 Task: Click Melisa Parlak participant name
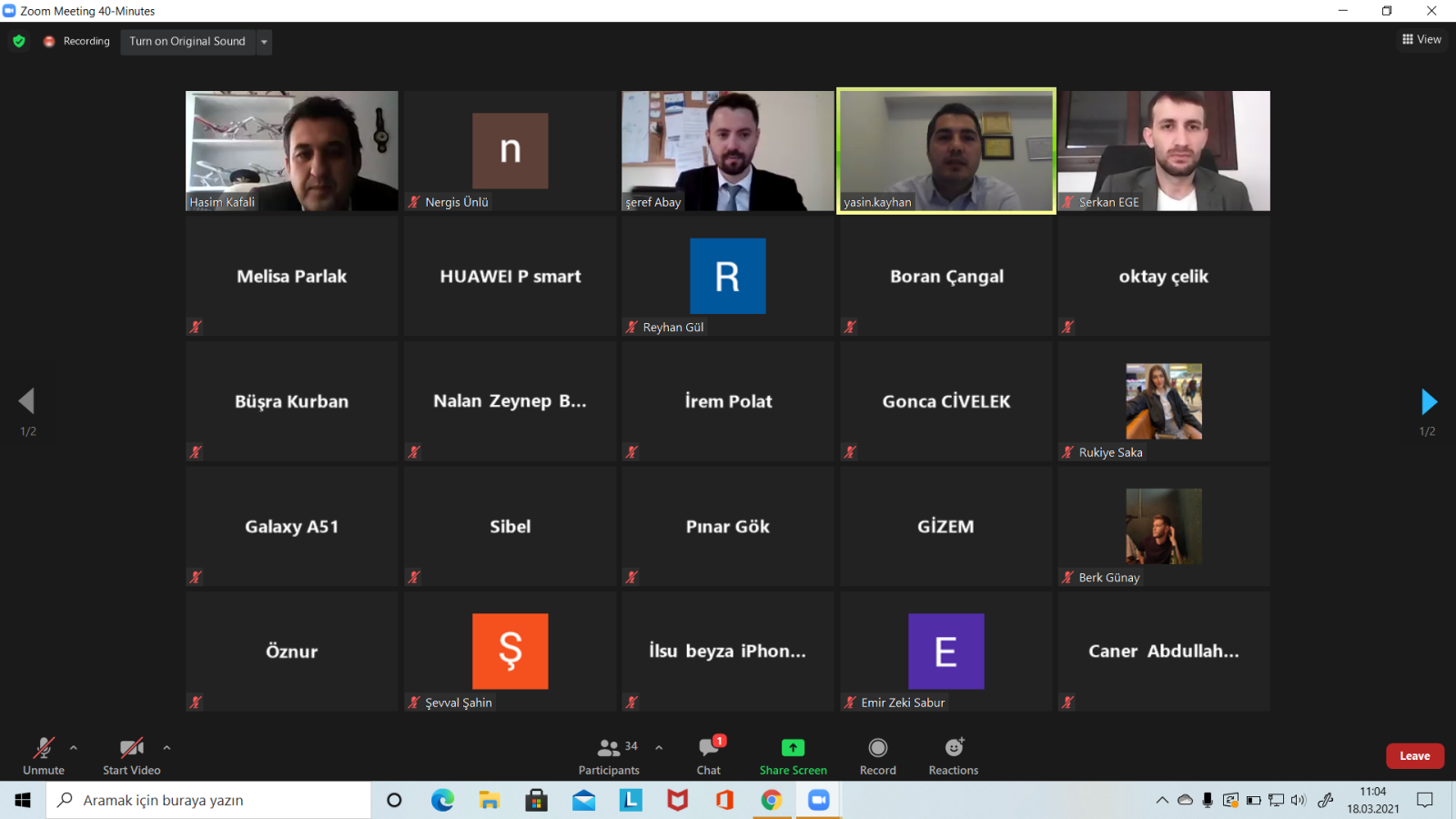tap(292, 277)
